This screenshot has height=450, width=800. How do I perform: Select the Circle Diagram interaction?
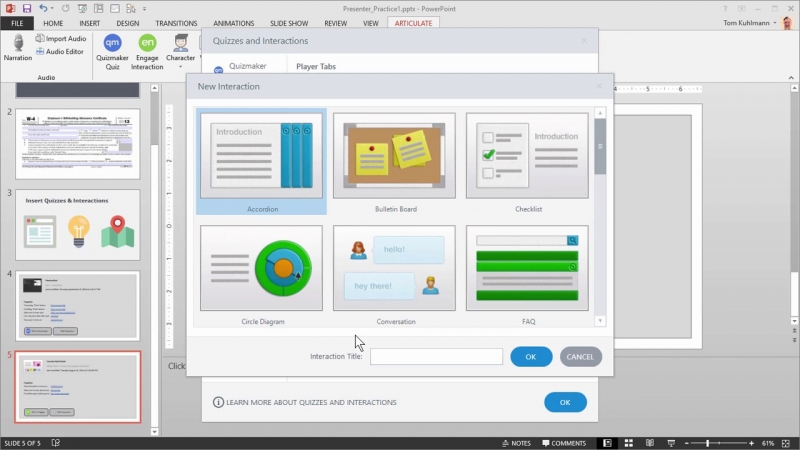(261, 274)
